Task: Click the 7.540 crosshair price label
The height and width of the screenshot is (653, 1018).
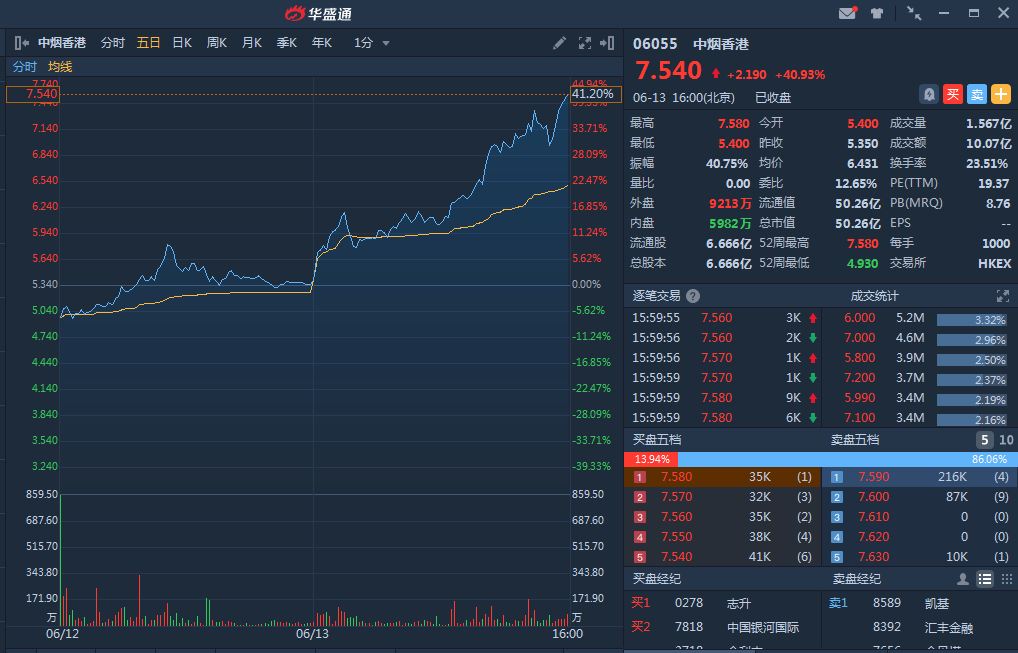Action: [32, 94]
